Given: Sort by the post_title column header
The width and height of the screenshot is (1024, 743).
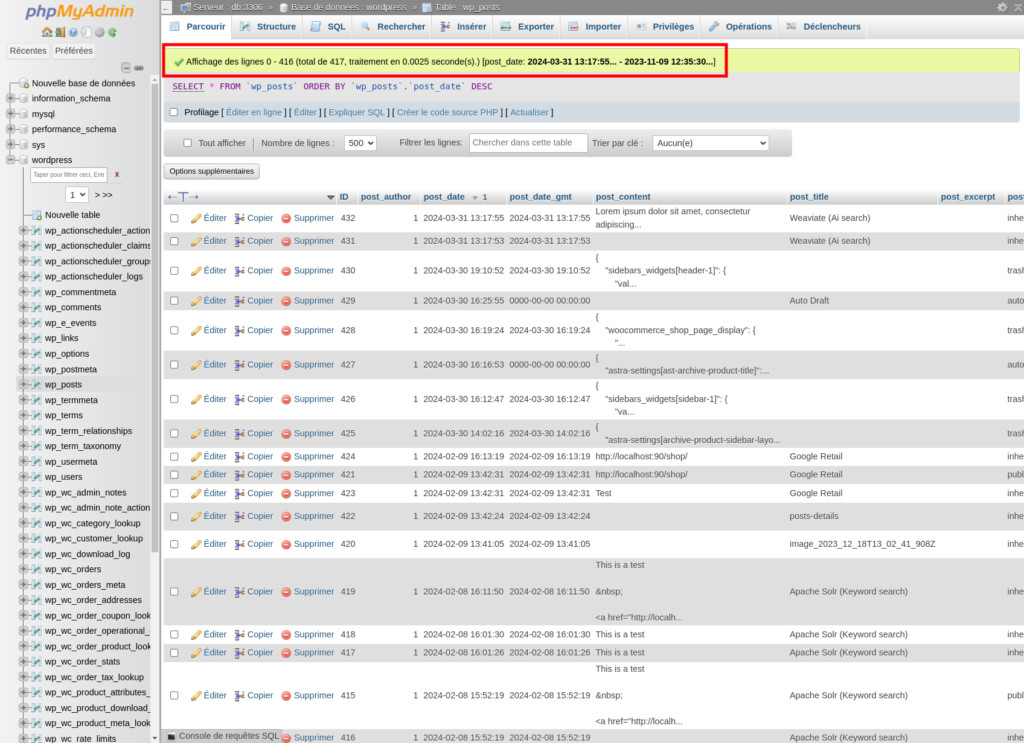Looking at the screenshot, I should click(809, 197).
